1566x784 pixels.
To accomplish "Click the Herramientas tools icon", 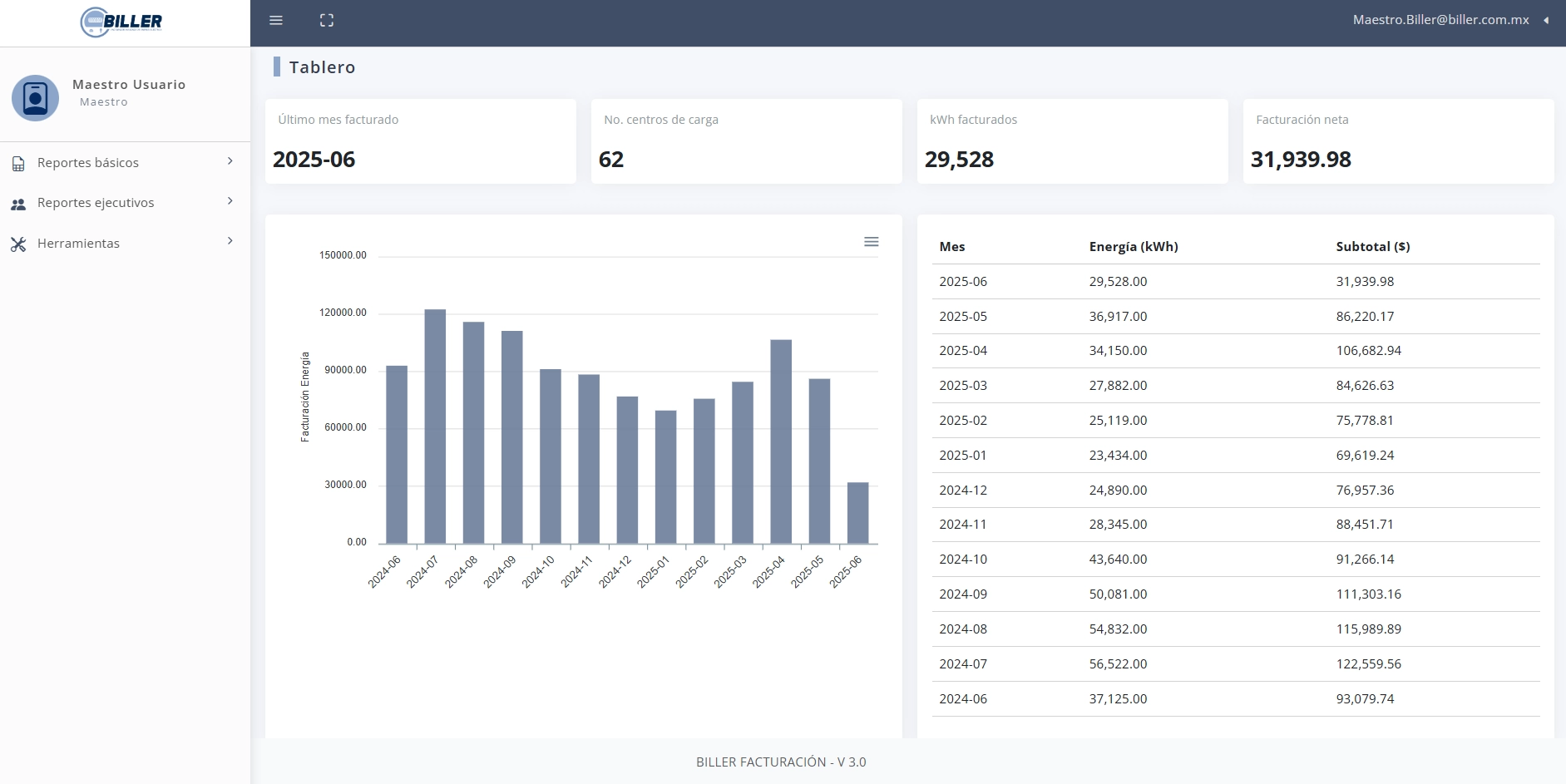I will 18,244.
